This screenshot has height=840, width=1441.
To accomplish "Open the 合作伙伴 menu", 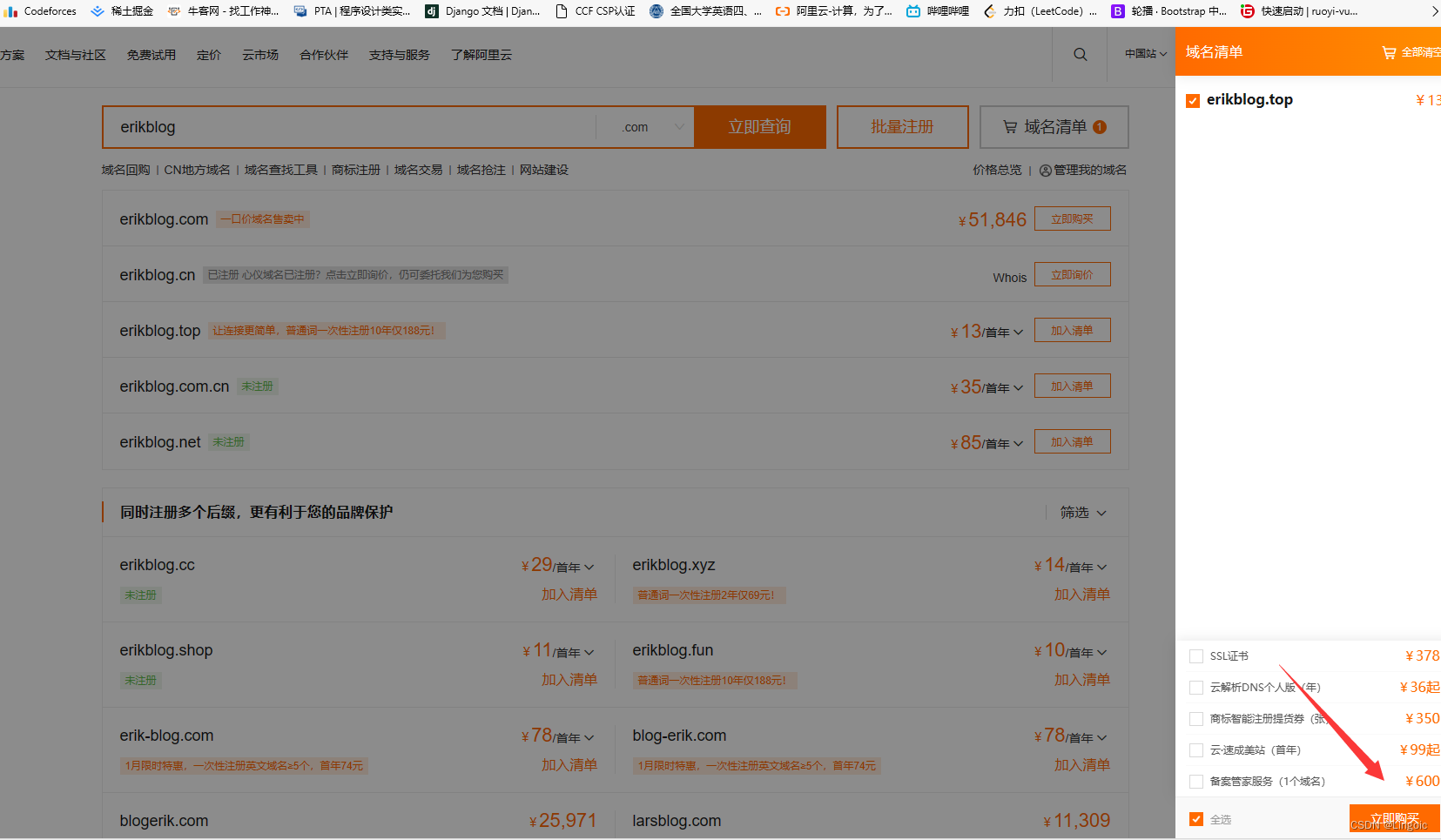I will pyautogui.click(x=324, y=55).
